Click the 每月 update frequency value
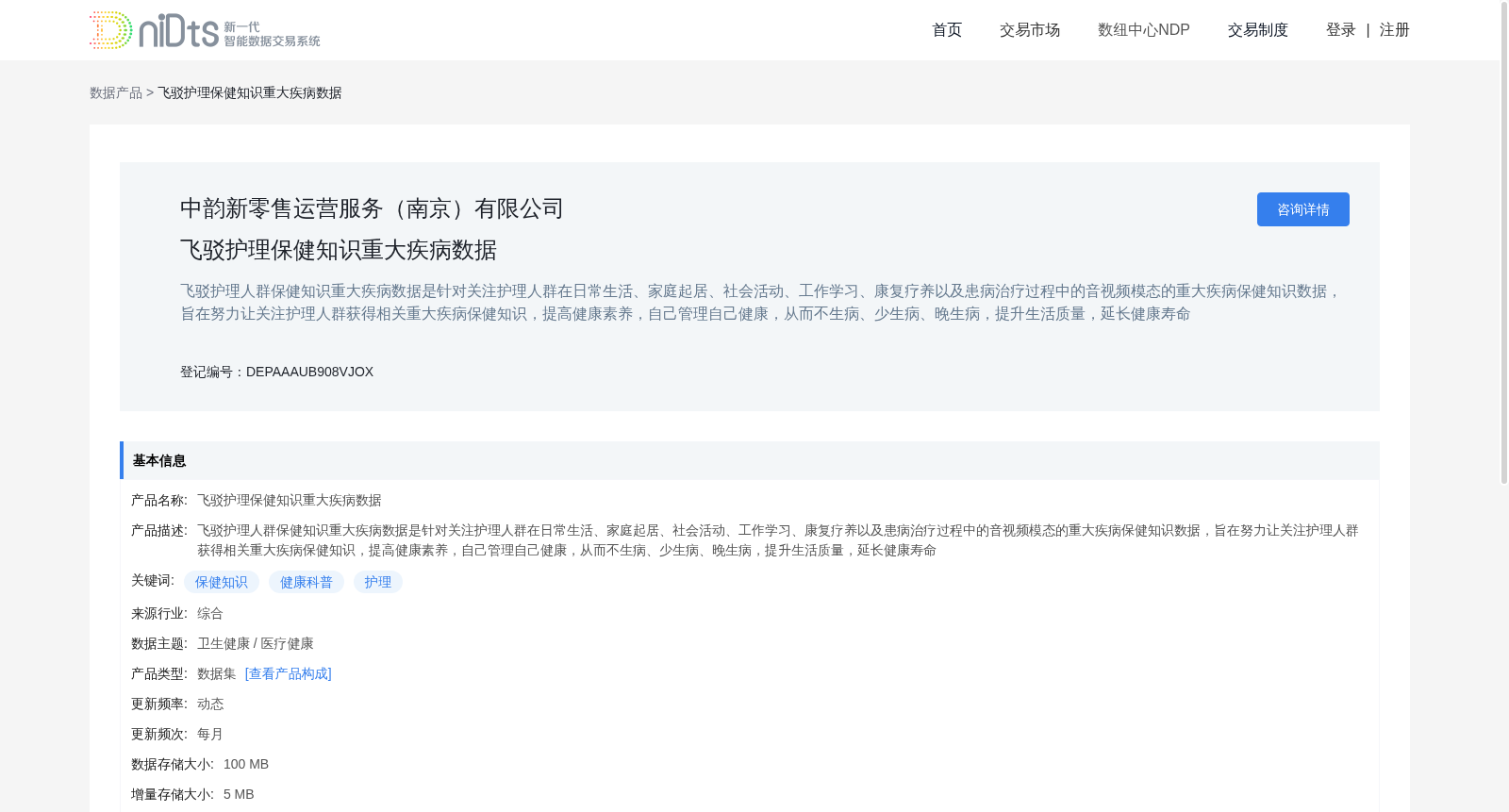Viewport: 1509px width, 812px height. (x=210, y=734)
